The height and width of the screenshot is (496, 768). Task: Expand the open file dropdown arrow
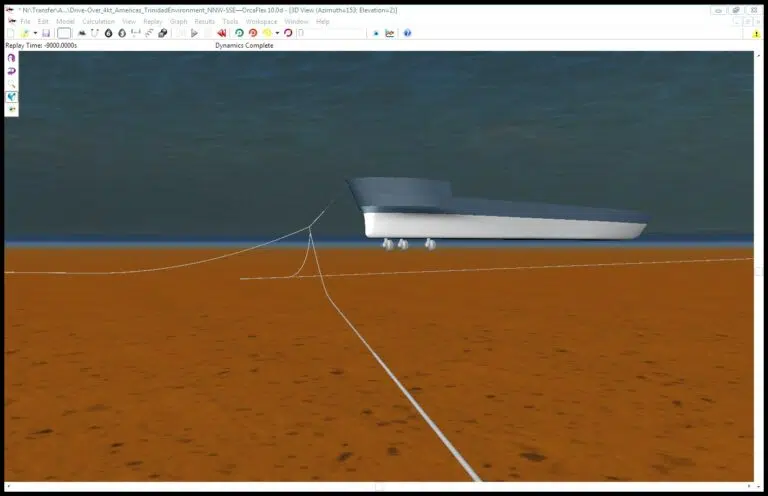(x=33, y=33)
